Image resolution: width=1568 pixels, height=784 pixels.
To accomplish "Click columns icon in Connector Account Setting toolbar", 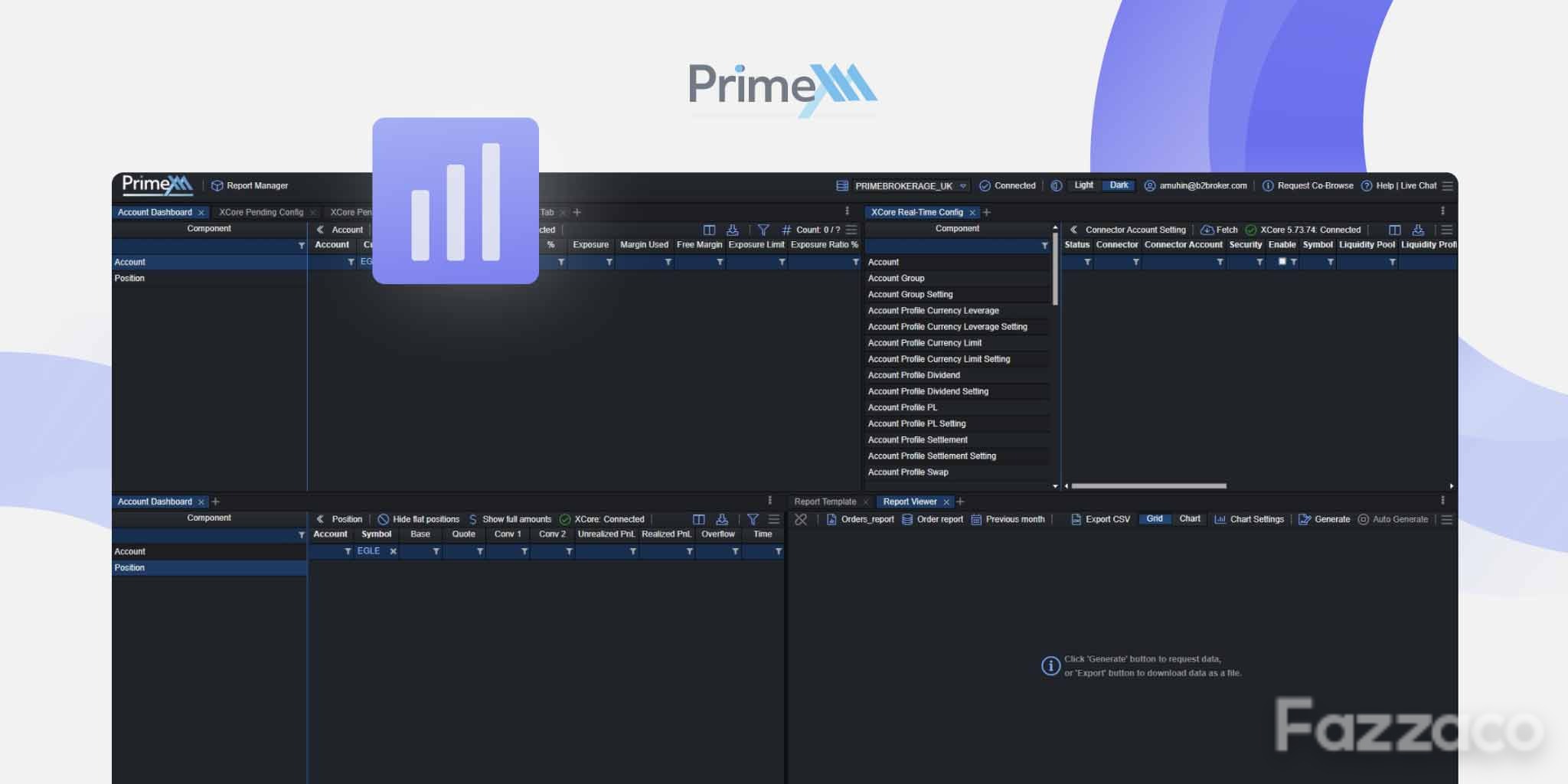I will pos(1394,230).
